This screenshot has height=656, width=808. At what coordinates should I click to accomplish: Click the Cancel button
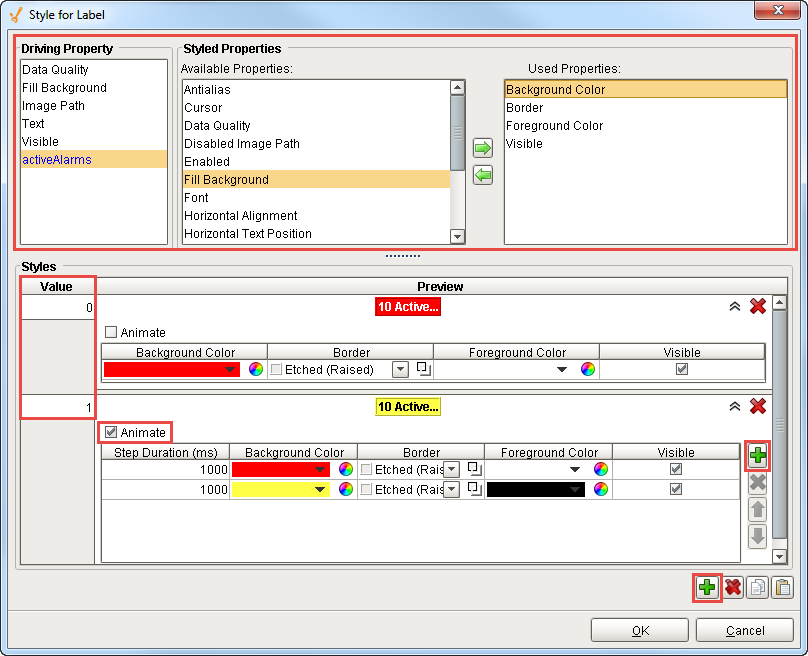(744, 630)
